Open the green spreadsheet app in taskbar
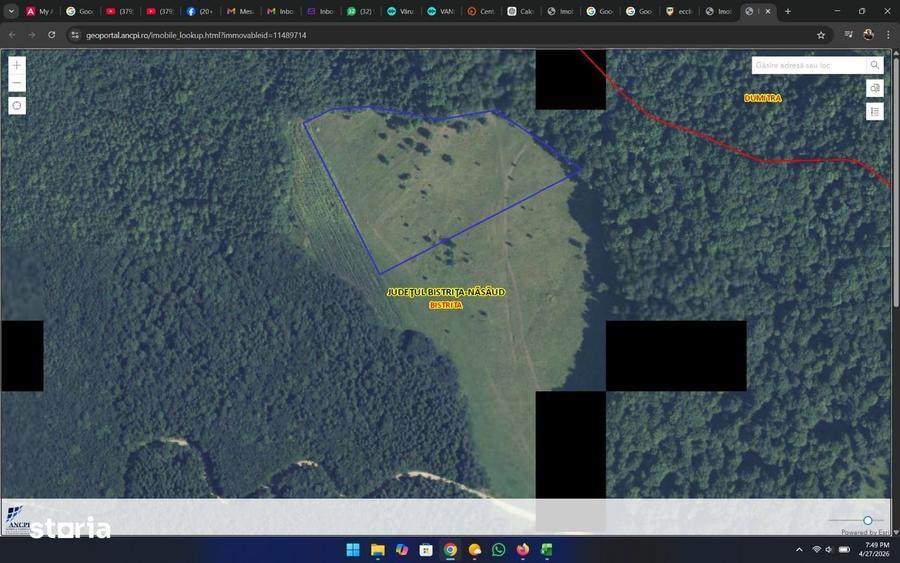This screenshot has height=563, width=900. [546, 550]
